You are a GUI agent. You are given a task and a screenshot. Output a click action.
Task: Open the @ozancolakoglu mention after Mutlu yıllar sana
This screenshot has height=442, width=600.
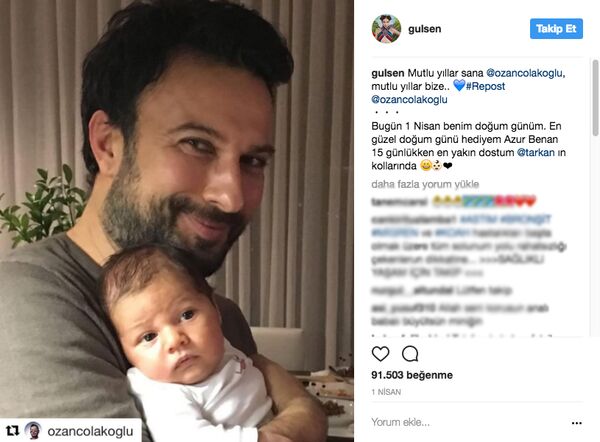[525, 73]
